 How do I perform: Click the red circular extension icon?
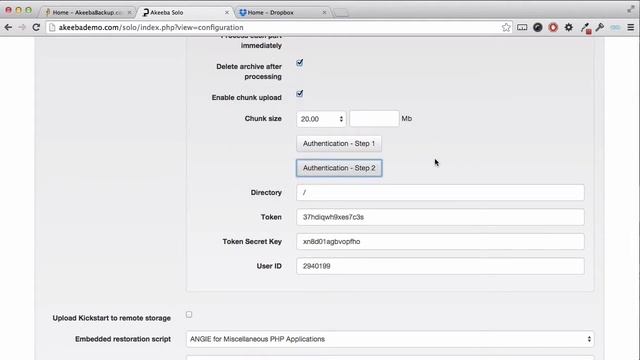(x=553, y=27)
